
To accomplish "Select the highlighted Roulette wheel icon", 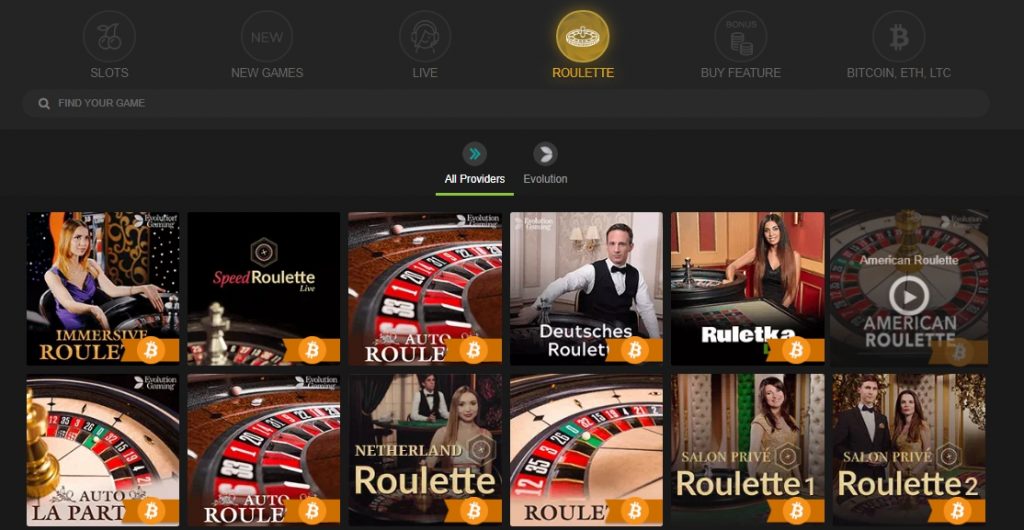I will [x=583, y=37].
